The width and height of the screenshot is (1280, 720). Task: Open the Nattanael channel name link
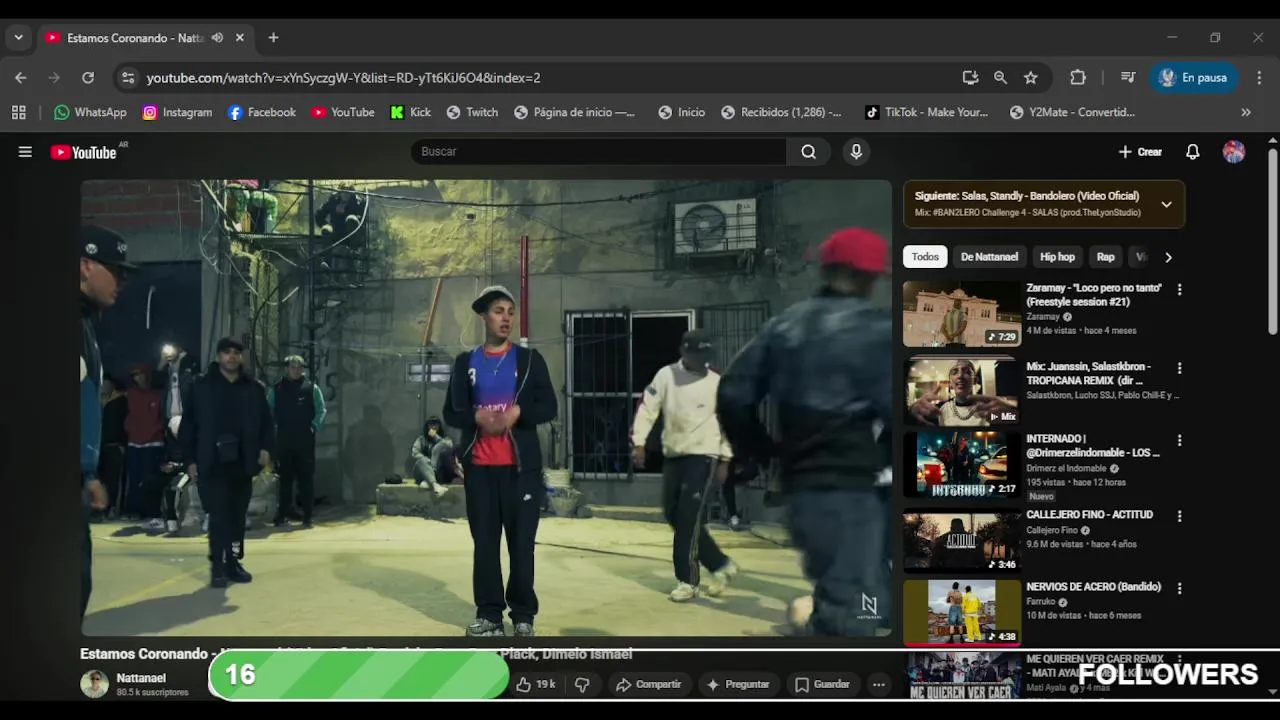coord(141,678)
